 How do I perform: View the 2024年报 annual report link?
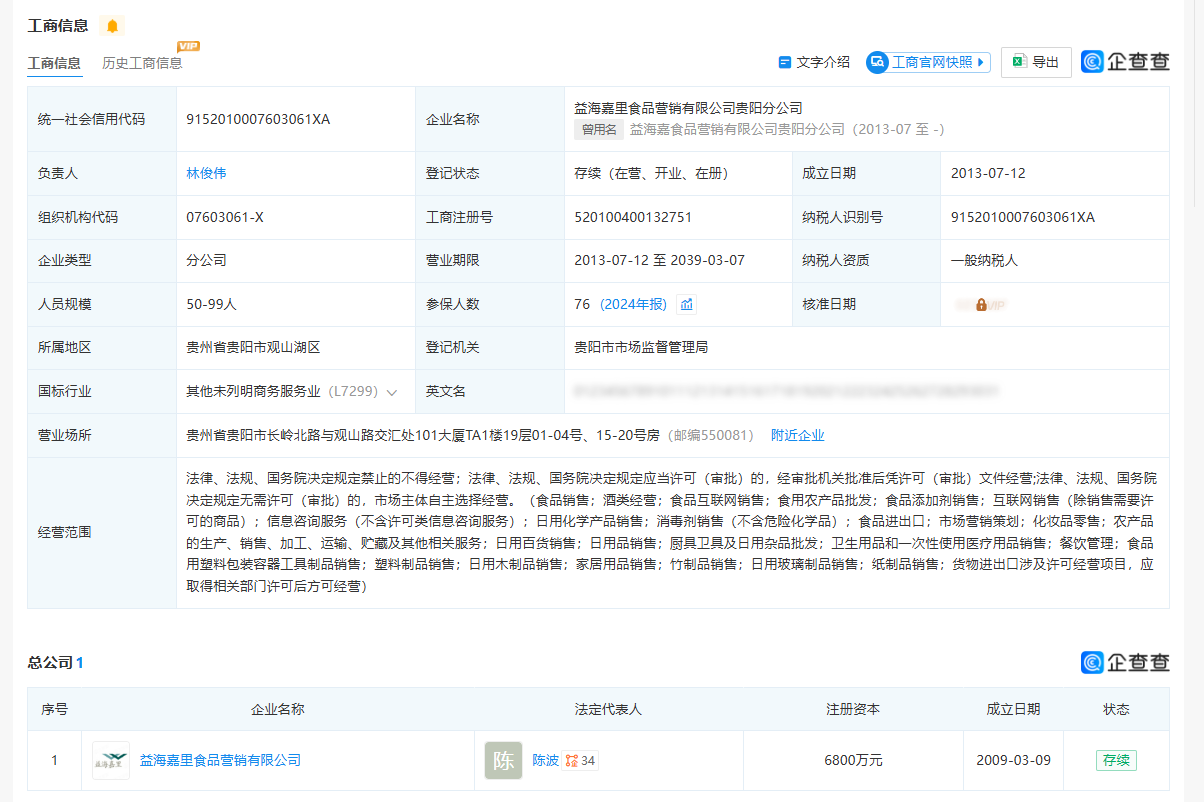(x=633, y=304)
